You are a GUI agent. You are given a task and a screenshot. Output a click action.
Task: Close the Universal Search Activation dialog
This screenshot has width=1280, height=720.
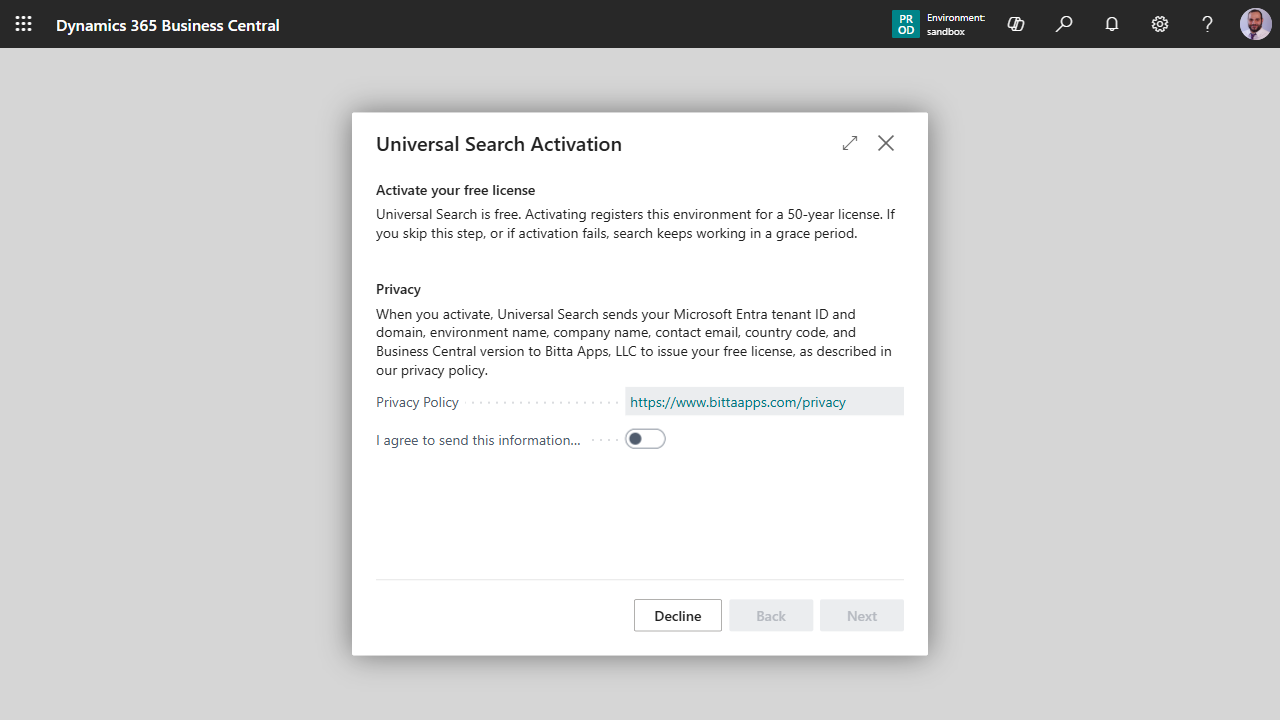(886, 143)
